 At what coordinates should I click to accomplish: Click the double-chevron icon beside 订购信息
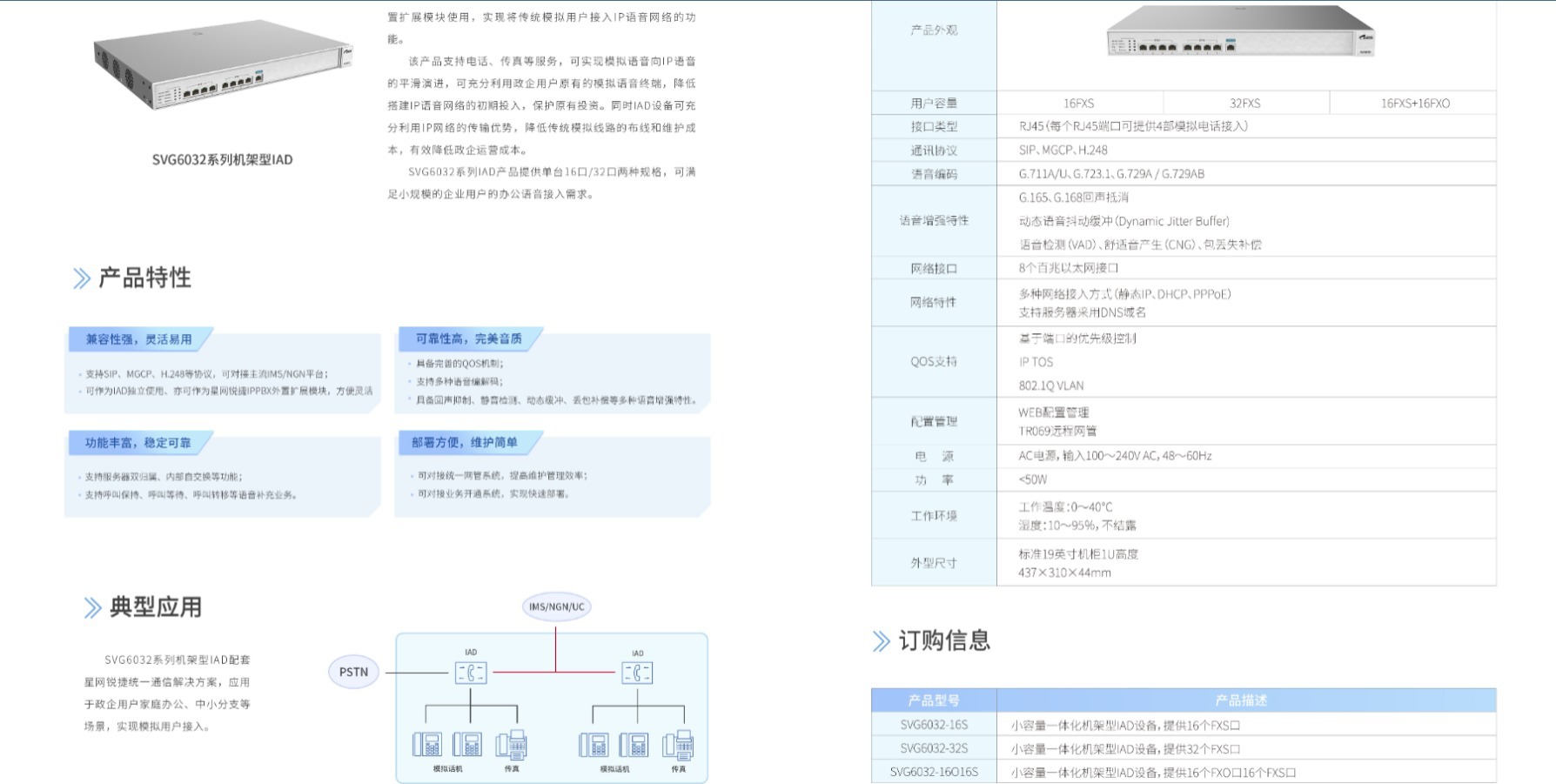click(882, 641)
